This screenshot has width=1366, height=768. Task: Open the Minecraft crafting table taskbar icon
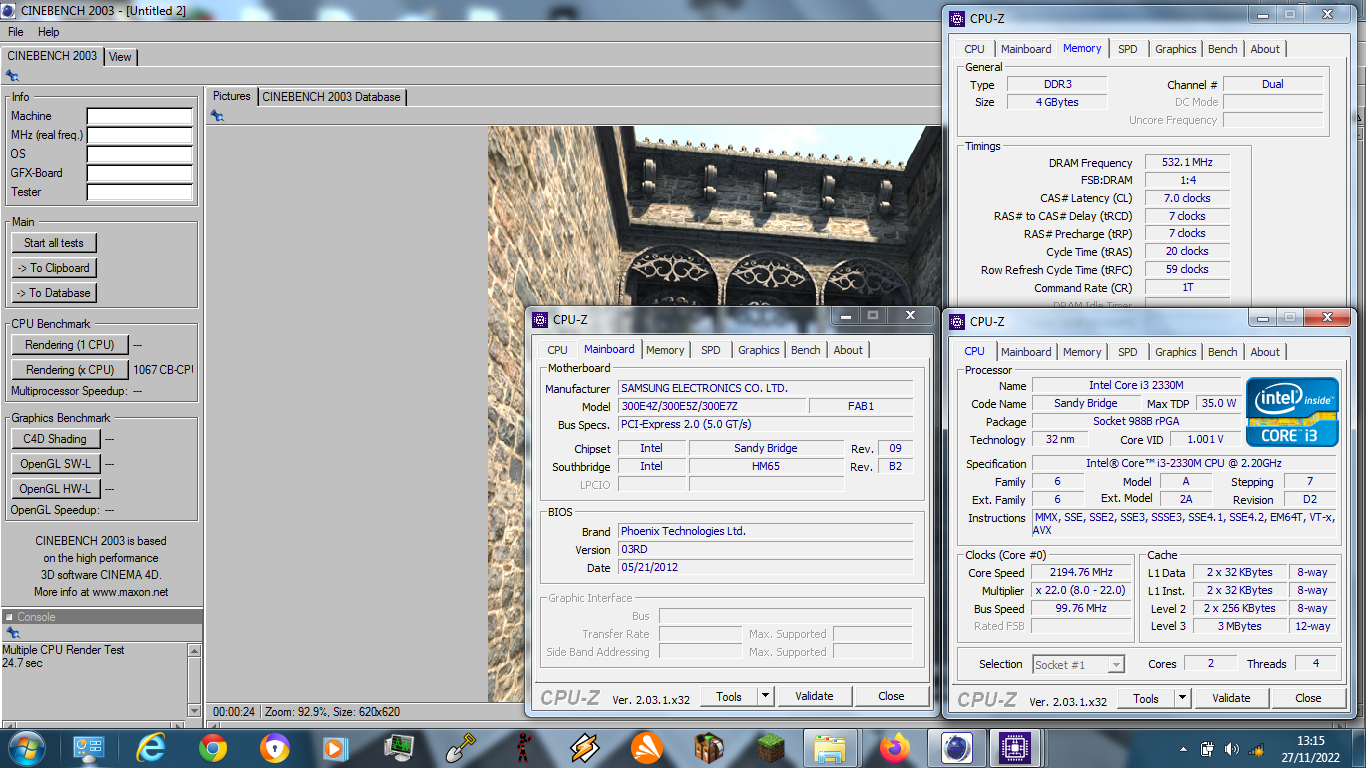709,748
